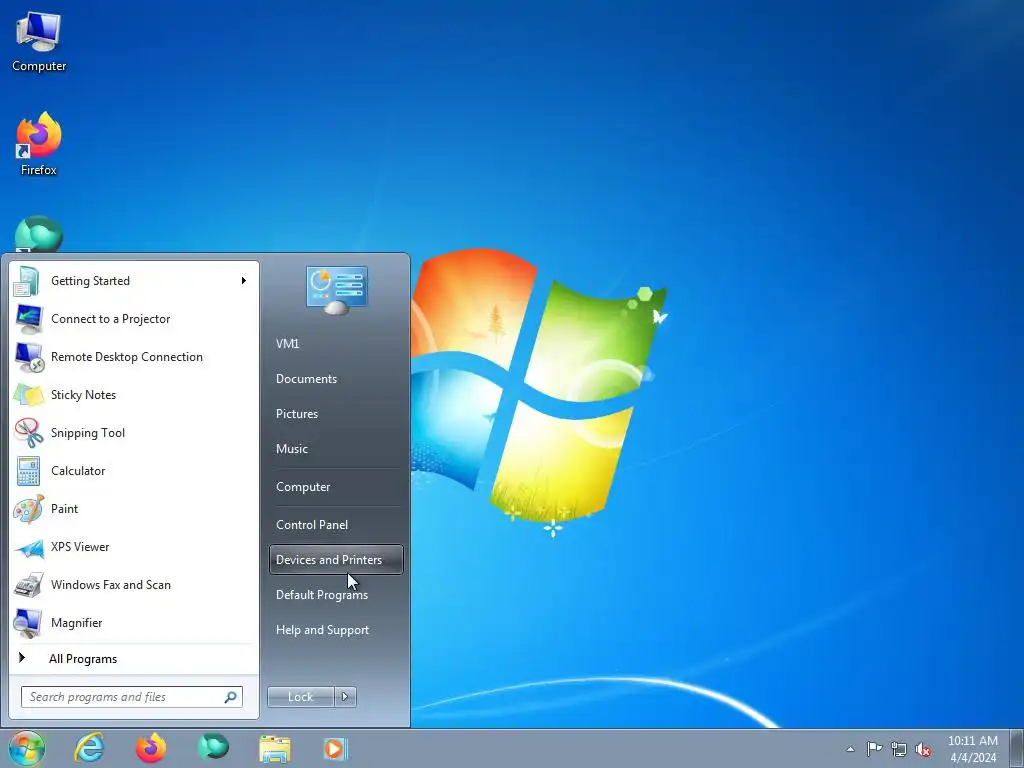1024x768 pixels.
Task: Open Pictures from Start menu
Action: point(297,414)
